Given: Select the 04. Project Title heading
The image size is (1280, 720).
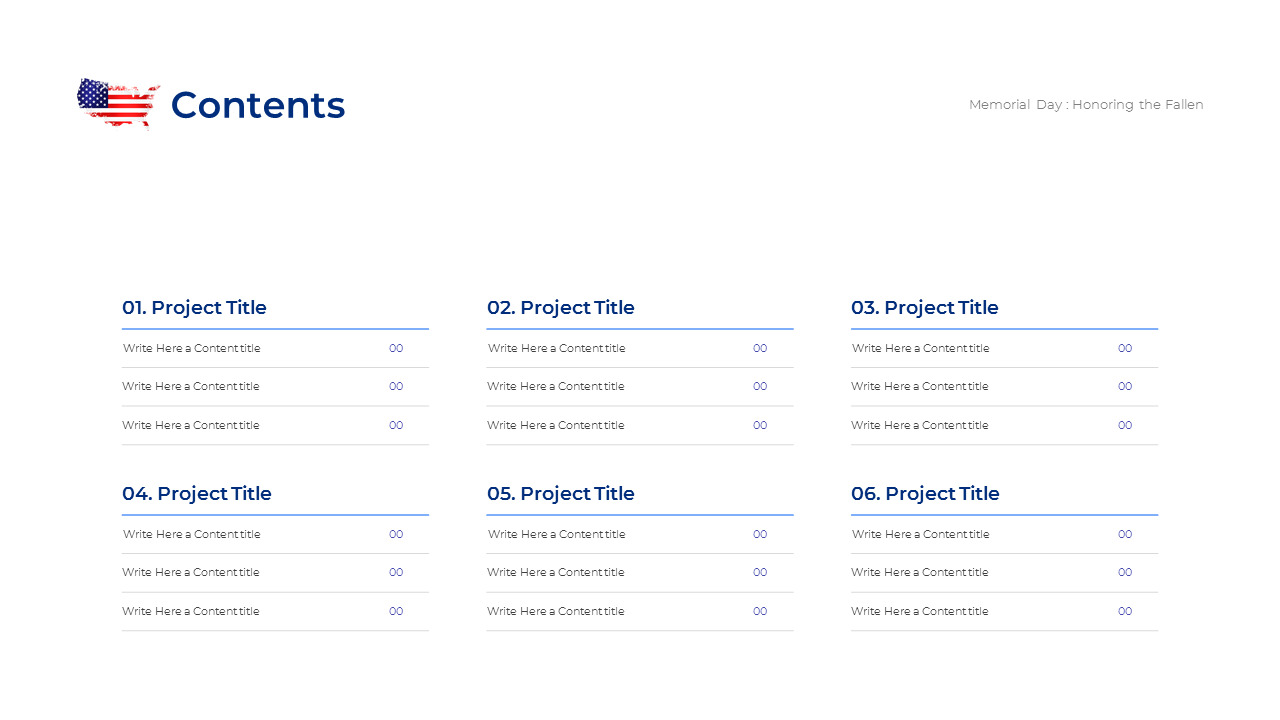Looking at the screenshot, I should (197, 494).
